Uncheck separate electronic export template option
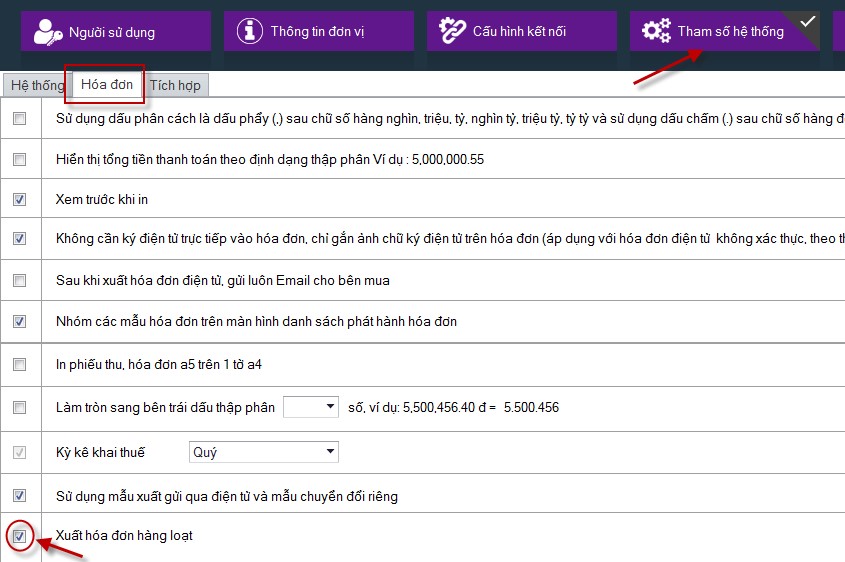 pyautogui.click(x=20, y=495)
